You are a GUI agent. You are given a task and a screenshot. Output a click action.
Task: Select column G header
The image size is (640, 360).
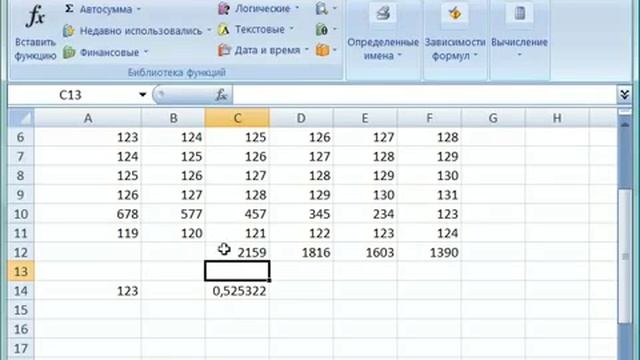[493, 118]
